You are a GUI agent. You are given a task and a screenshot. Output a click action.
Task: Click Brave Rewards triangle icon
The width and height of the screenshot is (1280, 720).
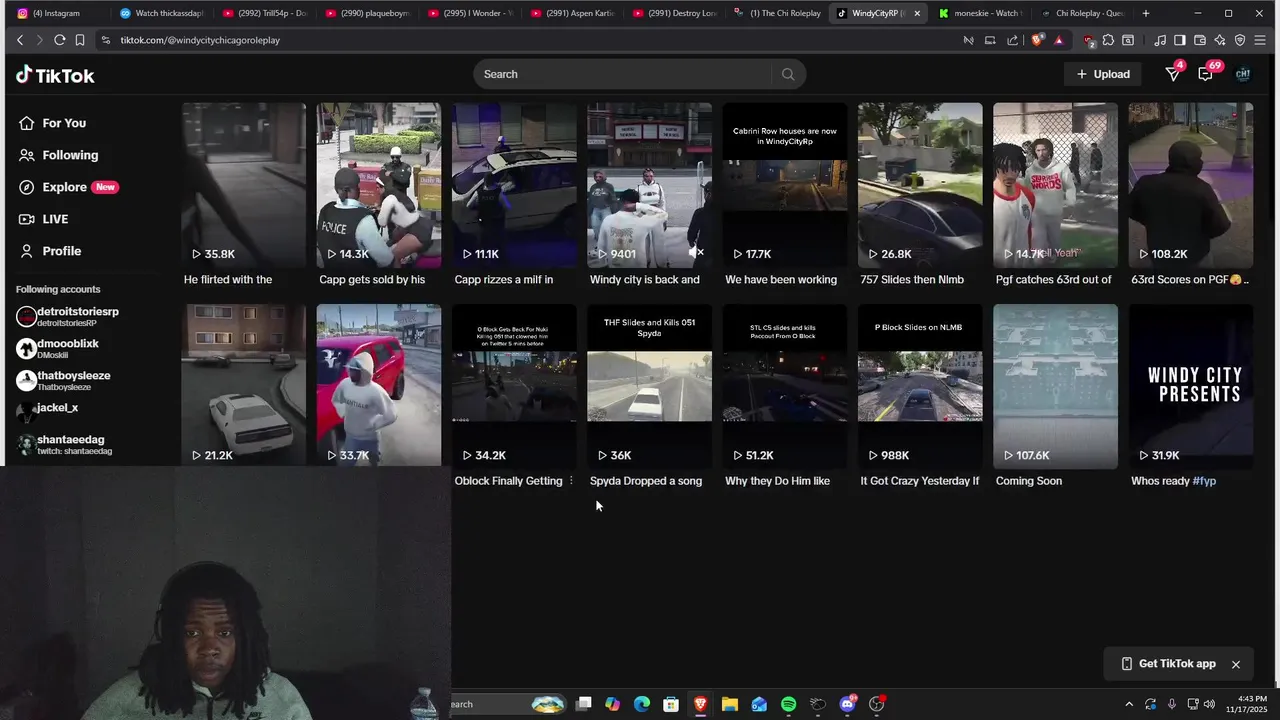(1059, 40)
